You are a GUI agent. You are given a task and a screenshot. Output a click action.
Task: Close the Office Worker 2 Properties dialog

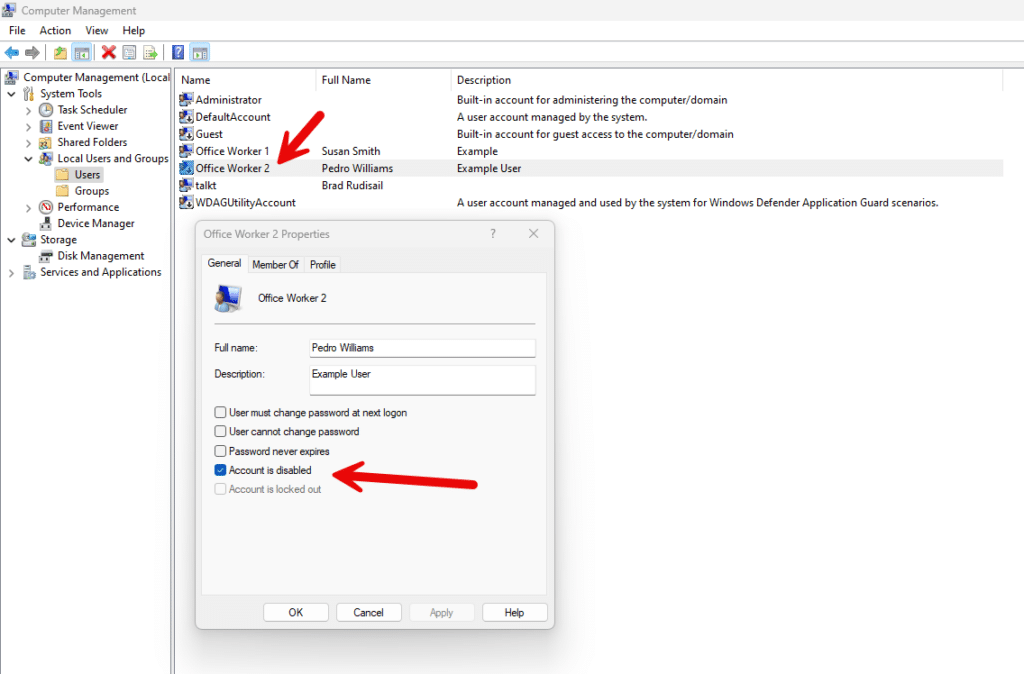[534, 234]
